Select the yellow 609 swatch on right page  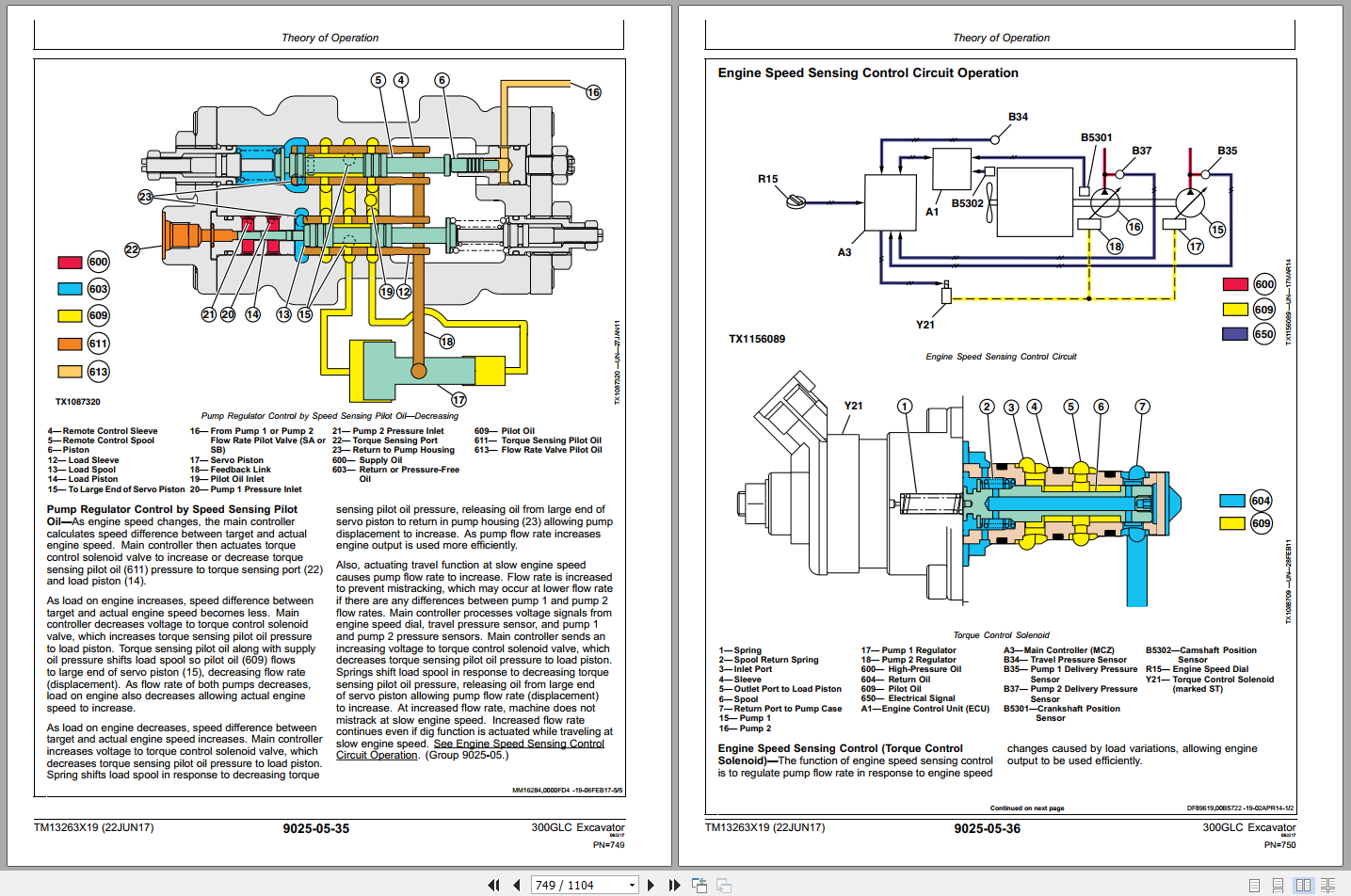click(x=1235, y=308)
